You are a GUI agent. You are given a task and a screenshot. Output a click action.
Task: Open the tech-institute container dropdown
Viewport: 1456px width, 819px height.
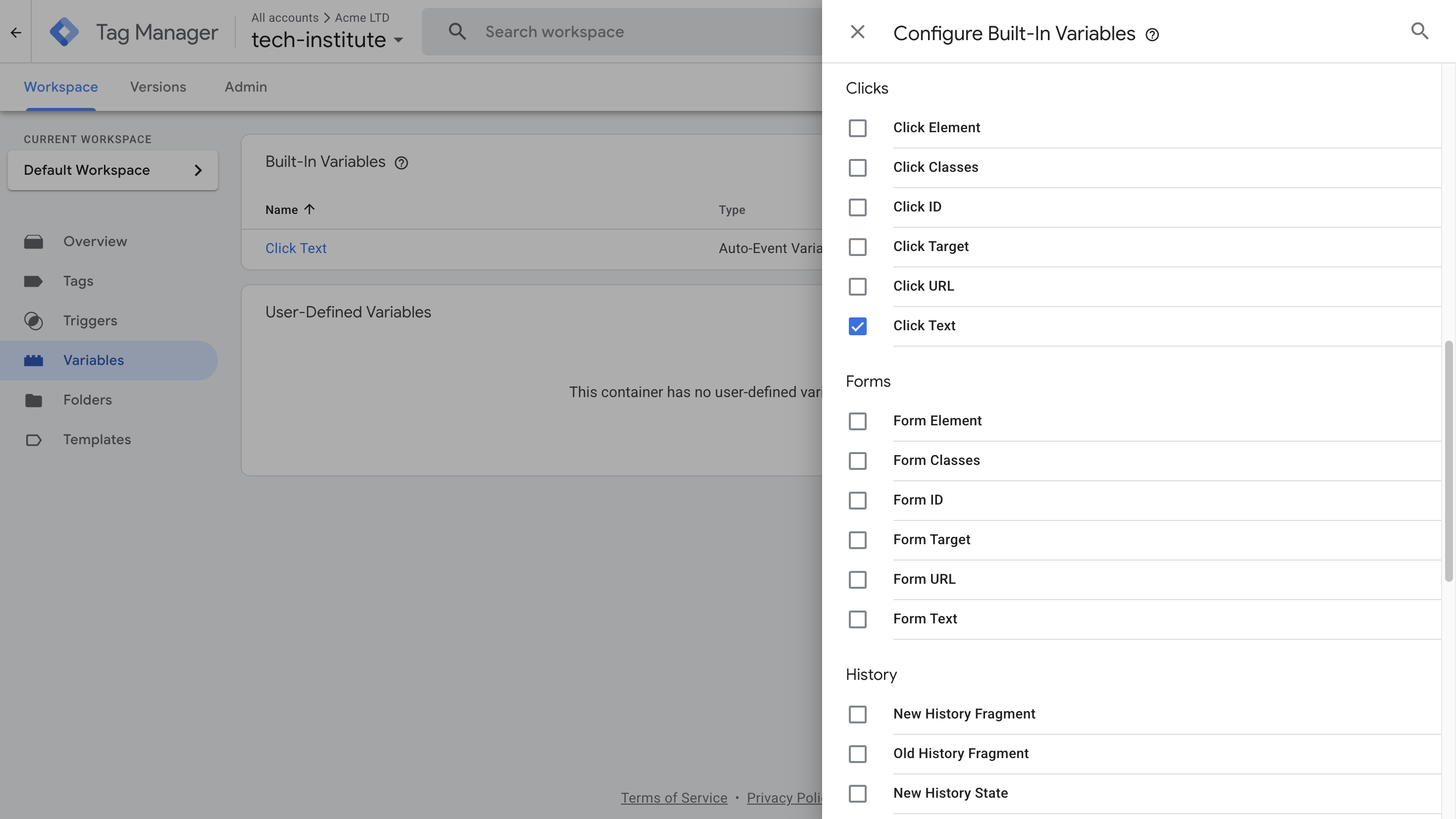click(327, 40)
